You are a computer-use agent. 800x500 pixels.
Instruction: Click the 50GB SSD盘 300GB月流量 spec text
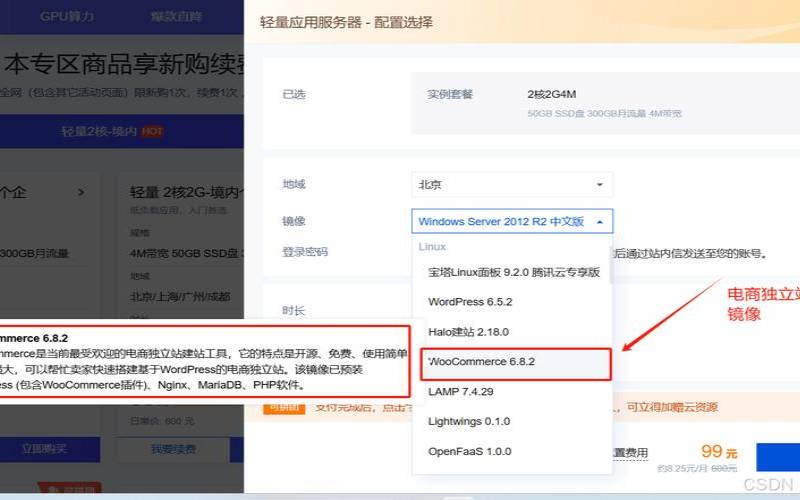pos(605,113)
